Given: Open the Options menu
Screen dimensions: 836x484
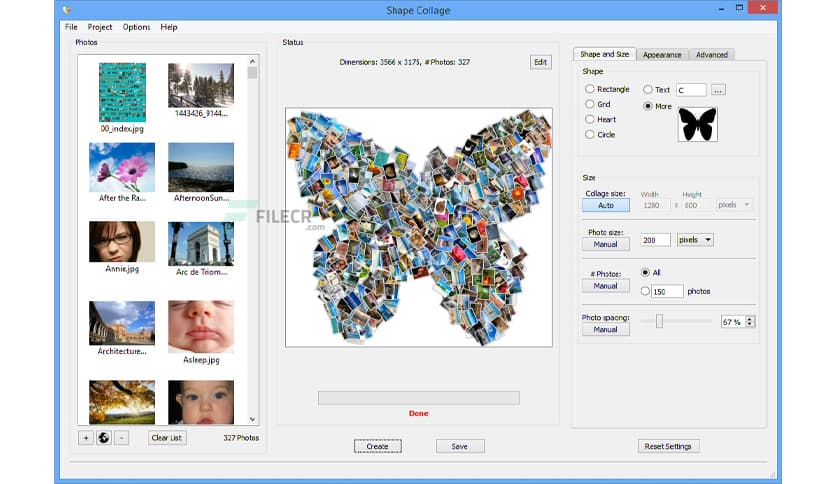Looking at the screenshot, I should (136, 27).
